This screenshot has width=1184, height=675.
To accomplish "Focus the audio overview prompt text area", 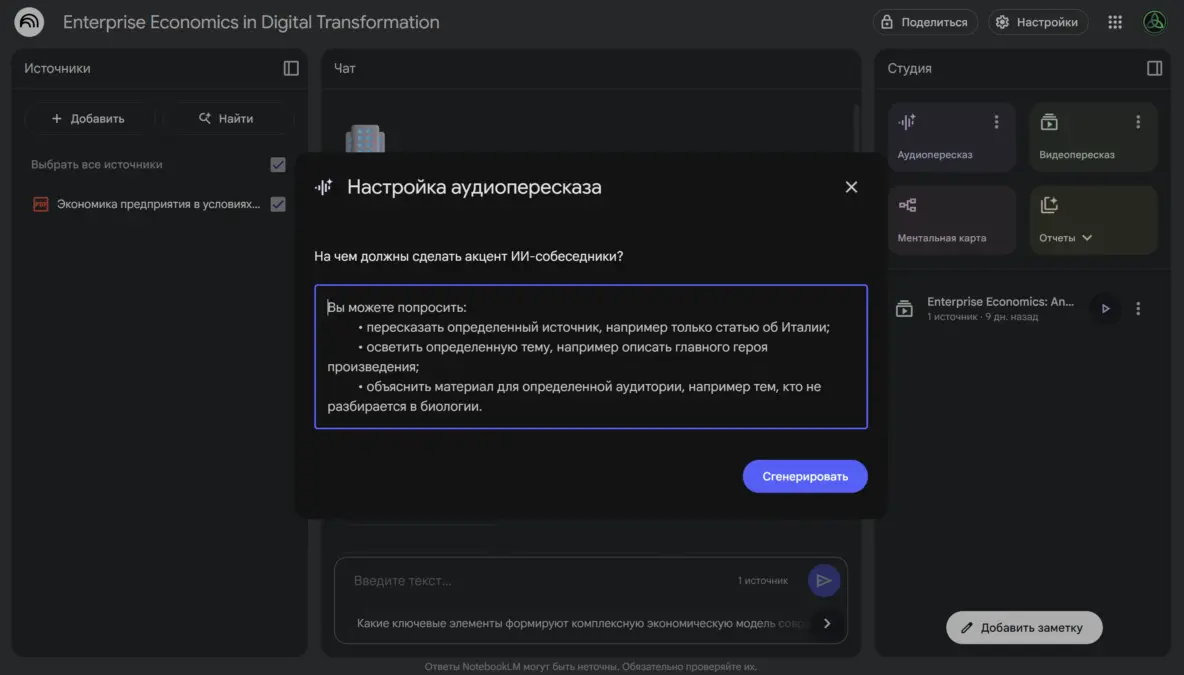I will (x=590, y=357).
